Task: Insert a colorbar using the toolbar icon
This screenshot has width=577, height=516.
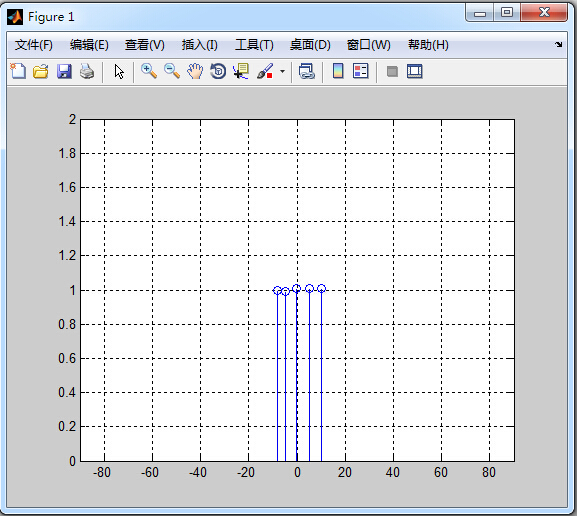Action: pyautogui.click(x=338, y=71)
